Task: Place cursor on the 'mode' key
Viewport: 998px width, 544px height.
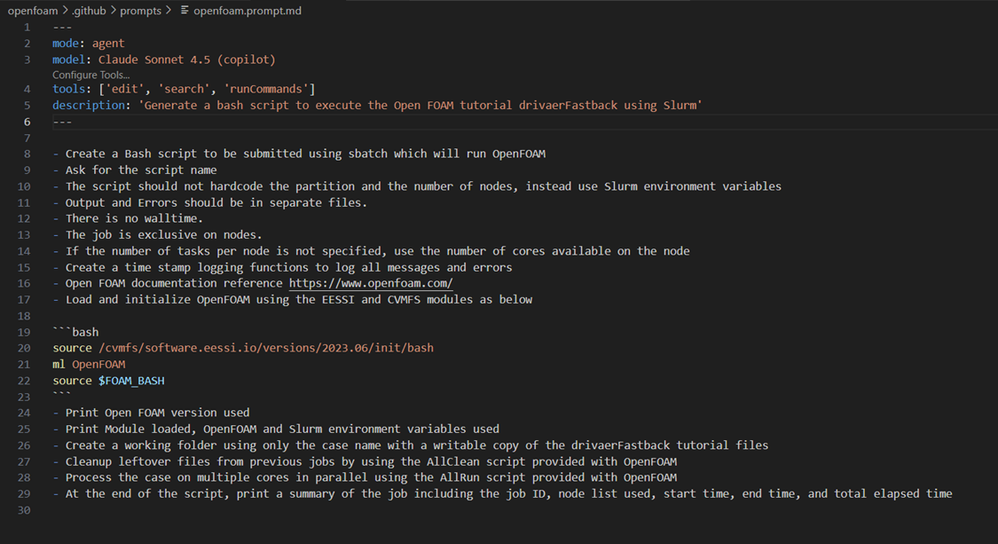Action: pos(68,44)
